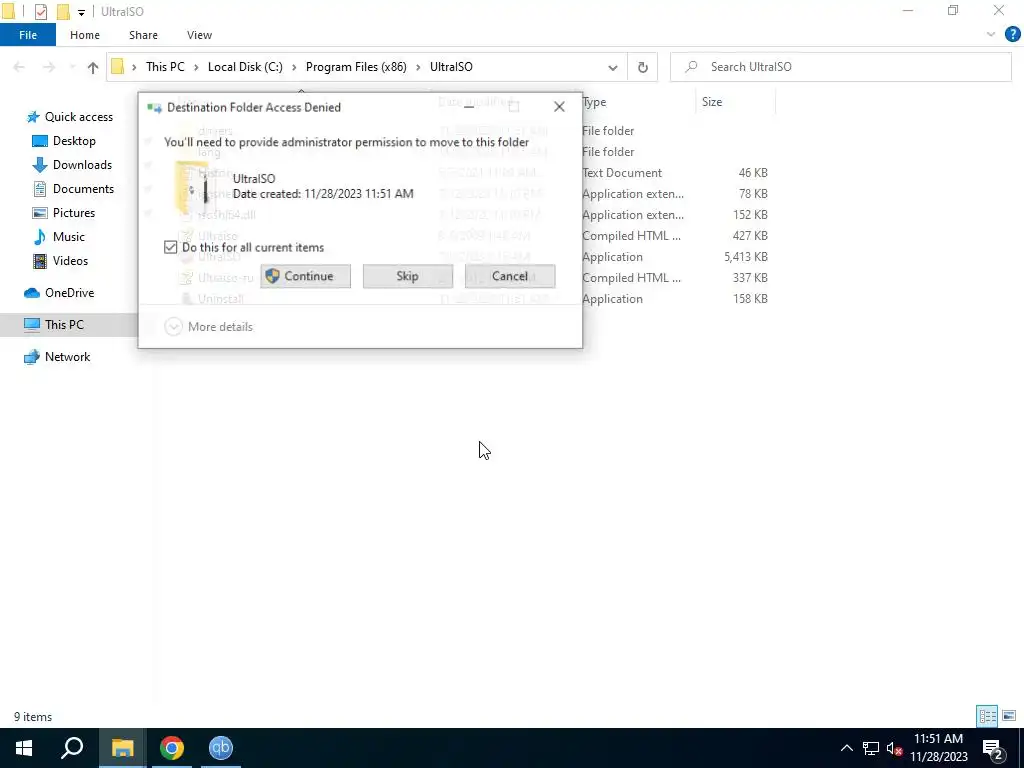The image size is (1024, 768).
Task: Open the notification center icon
Action: pos(992,748)
